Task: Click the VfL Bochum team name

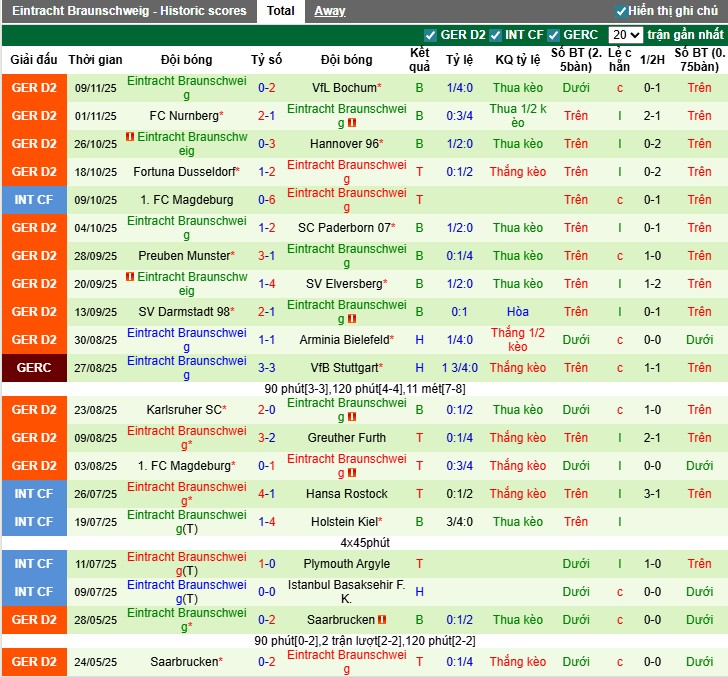Action: tap(346, 88)
